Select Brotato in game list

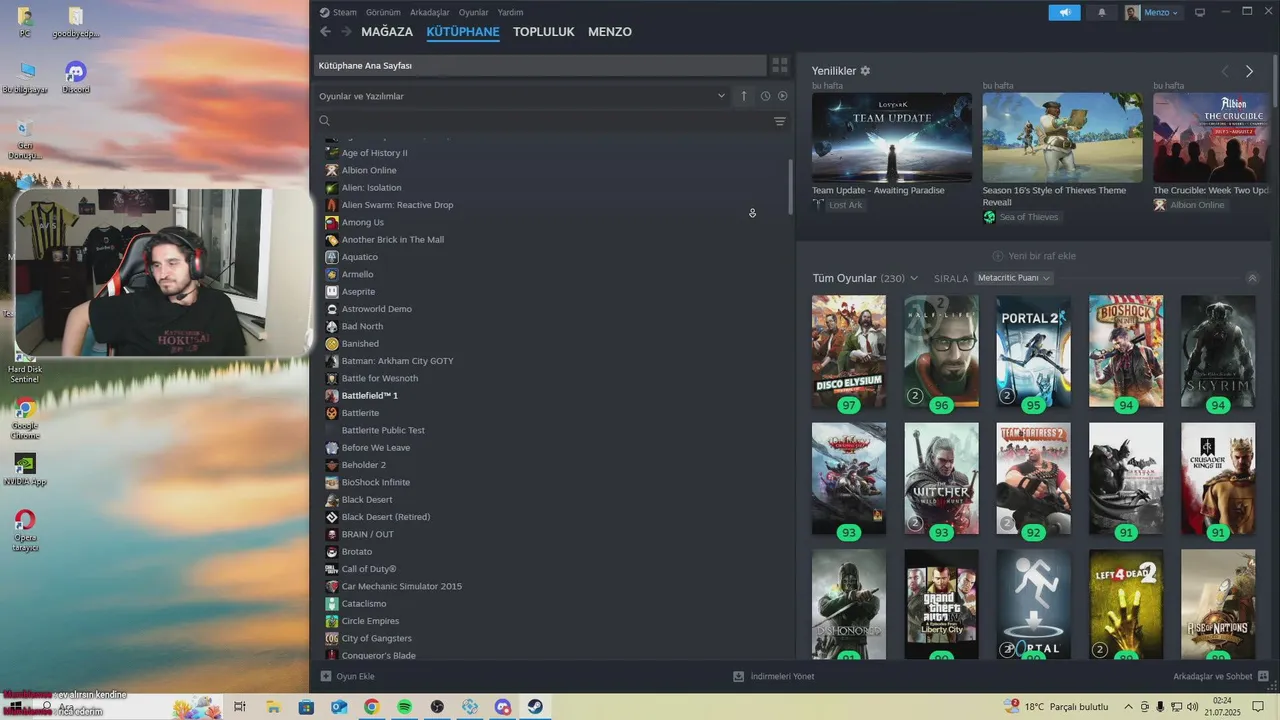tap(357, 551)
